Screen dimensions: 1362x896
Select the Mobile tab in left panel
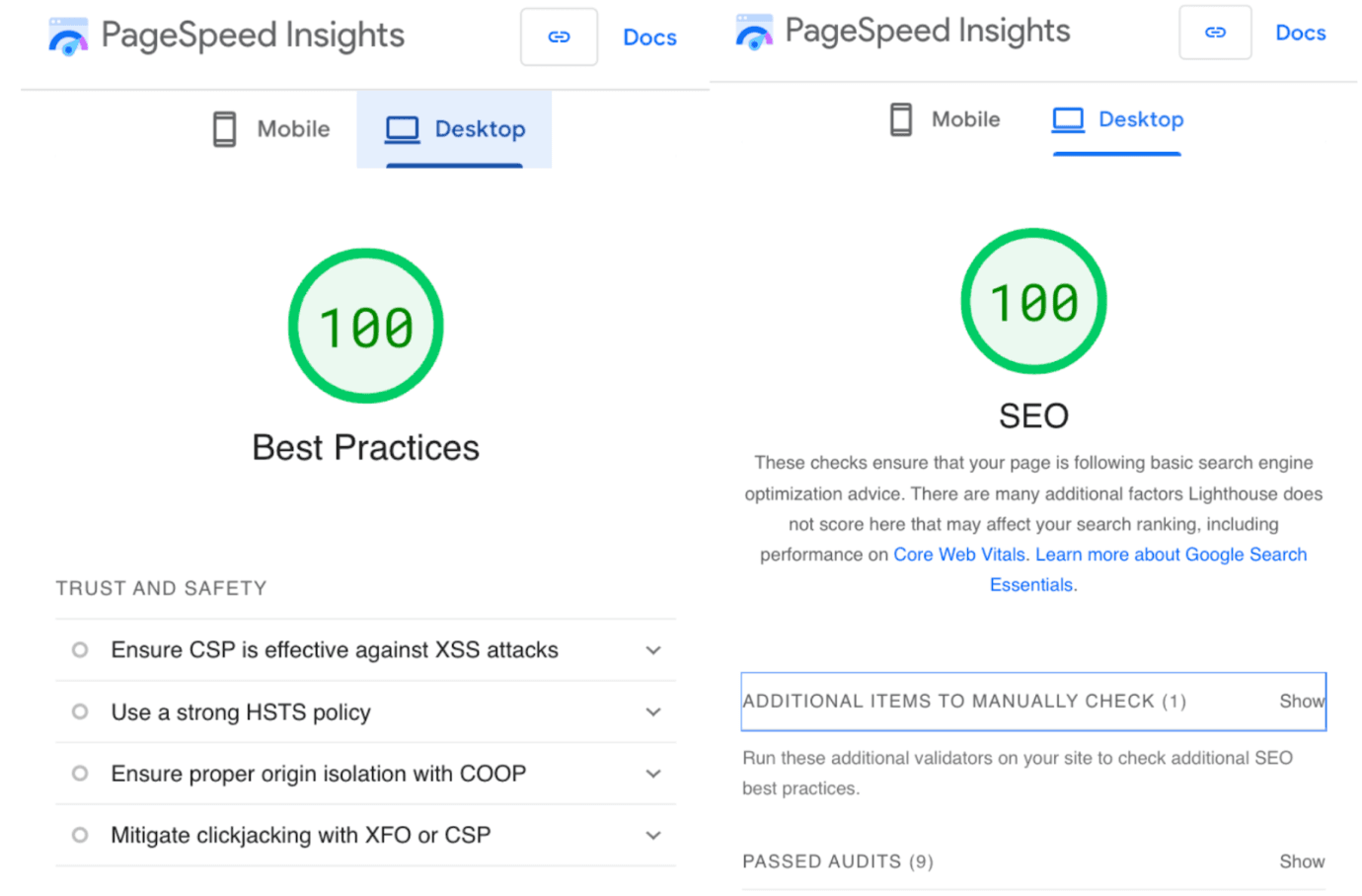coord(271,129)
